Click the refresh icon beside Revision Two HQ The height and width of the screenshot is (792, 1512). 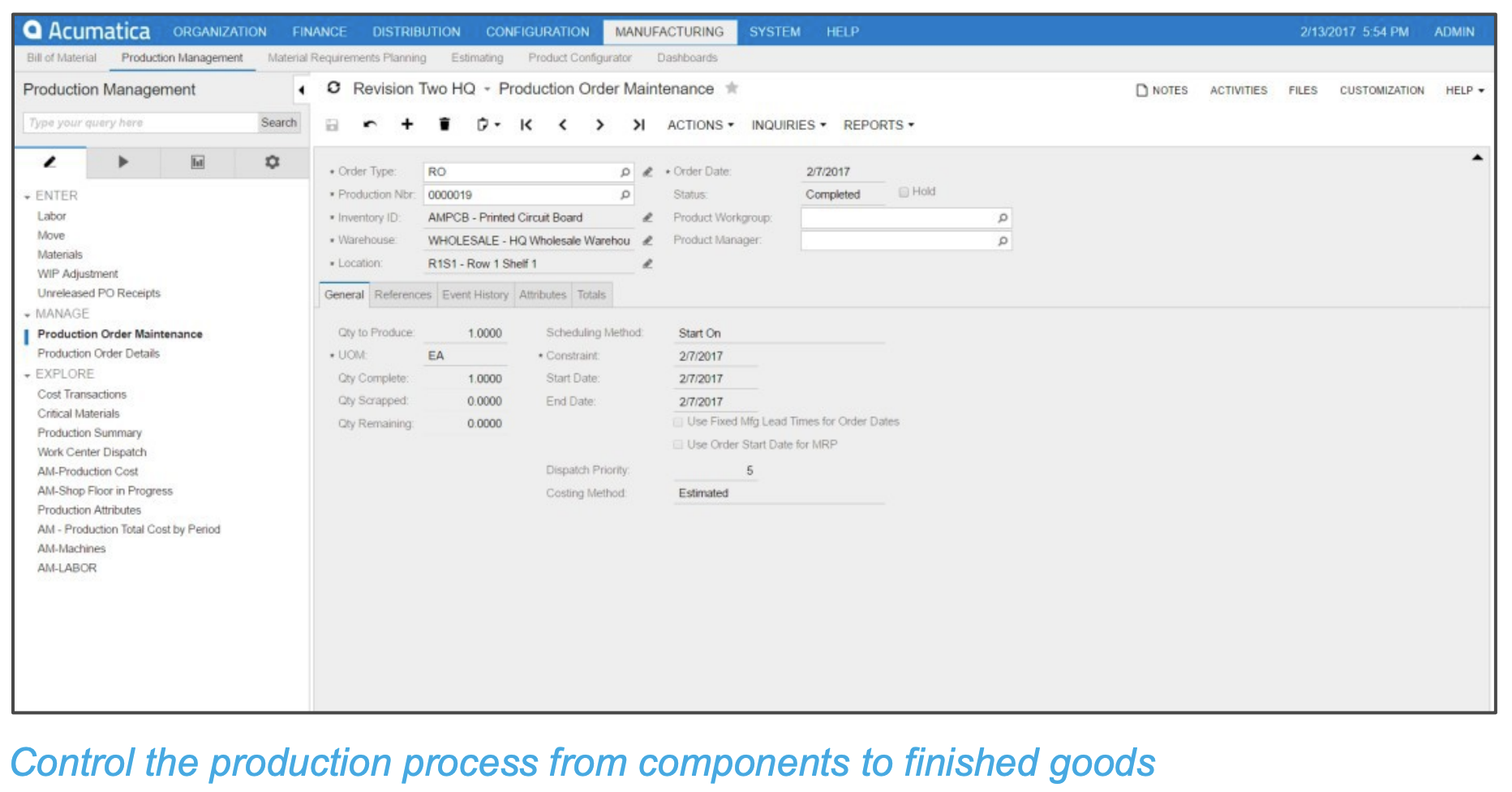pos(333,88)
